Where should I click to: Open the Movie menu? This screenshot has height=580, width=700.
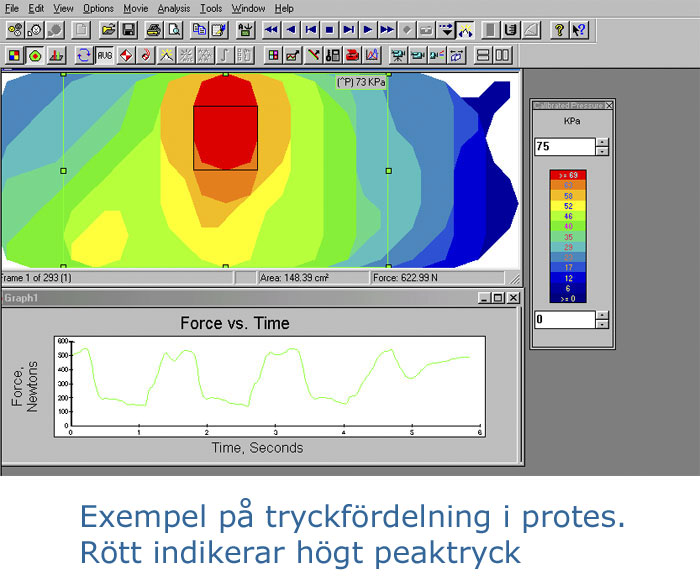click(x=135, y=8)
